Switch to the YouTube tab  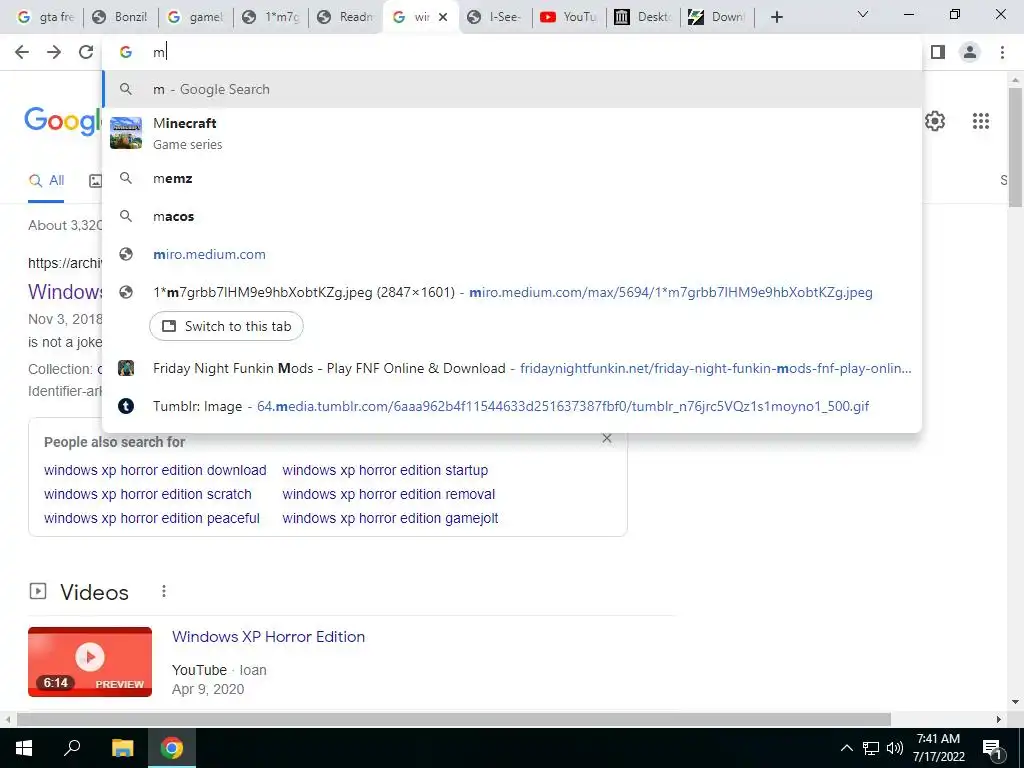click(x=570, y=17)
